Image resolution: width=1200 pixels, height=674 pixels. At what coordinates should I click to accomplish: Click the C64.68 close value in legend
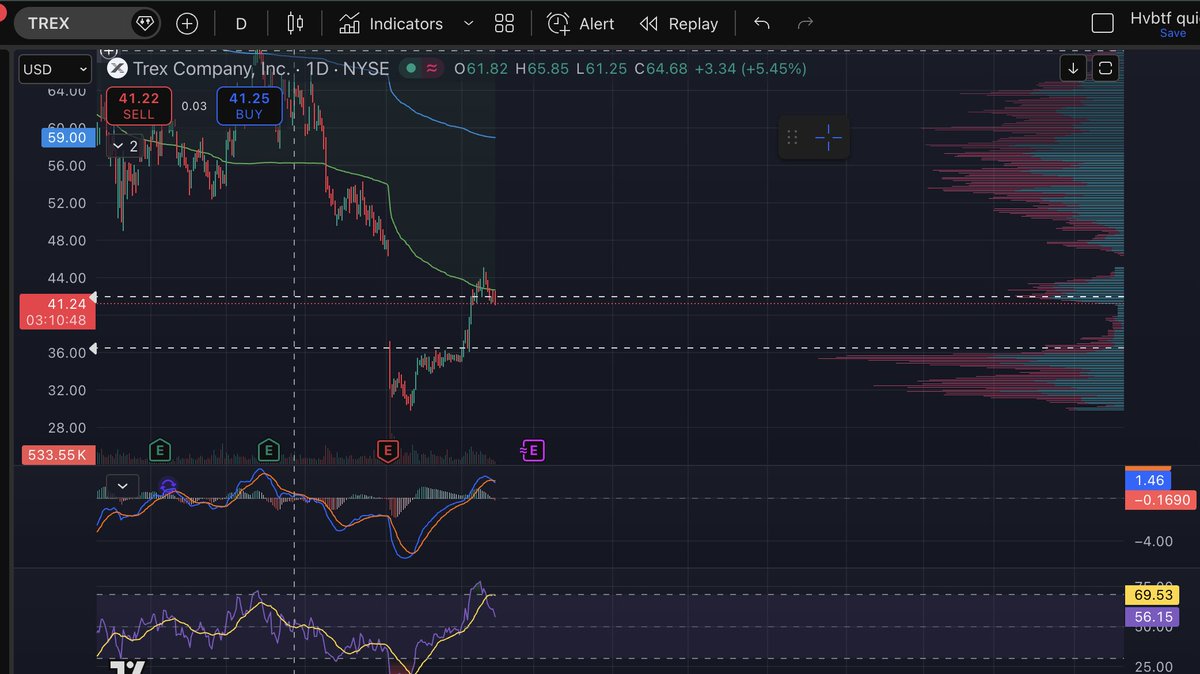point(660,68)
